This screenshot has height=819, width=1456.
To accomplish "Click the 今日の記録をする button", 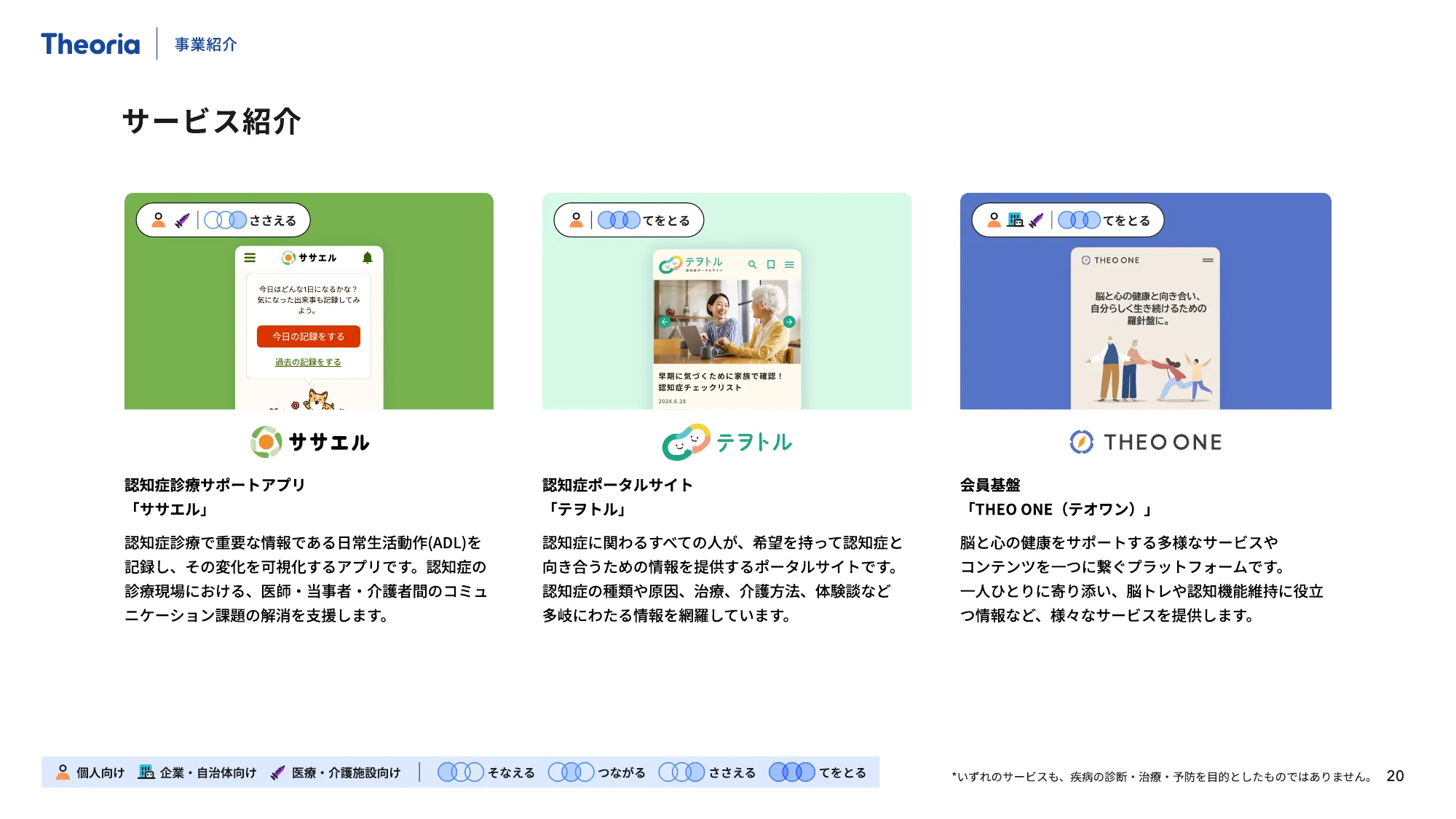I will coord(308,336).
